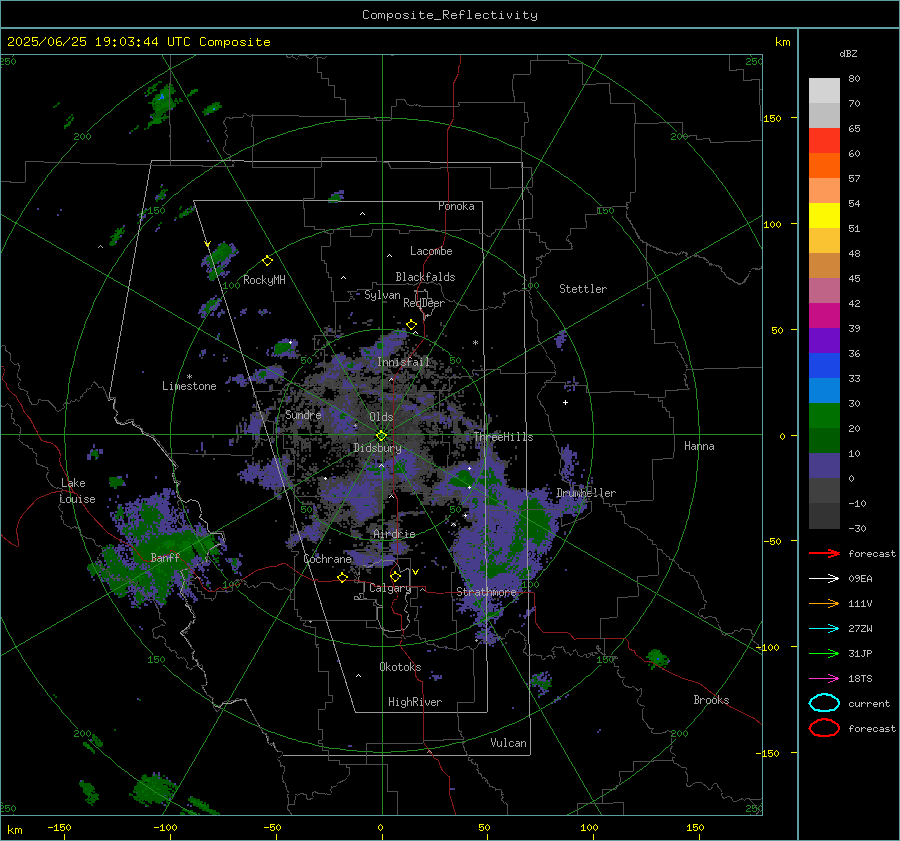Click the white 09EA arrow legend icon

point(824,579)
